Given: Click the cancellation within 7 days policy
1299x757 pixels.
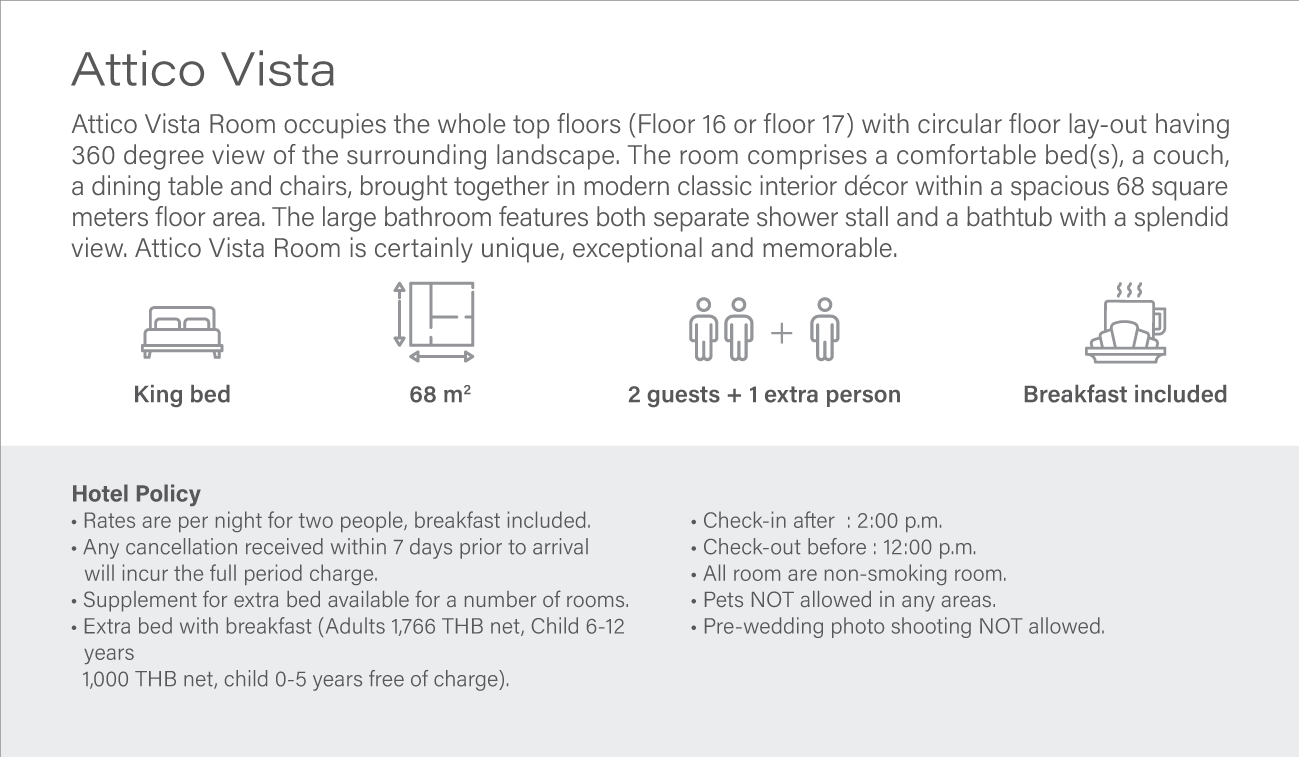Looking at the screenshot, I should pyautogui.click(x=330, y=560).
